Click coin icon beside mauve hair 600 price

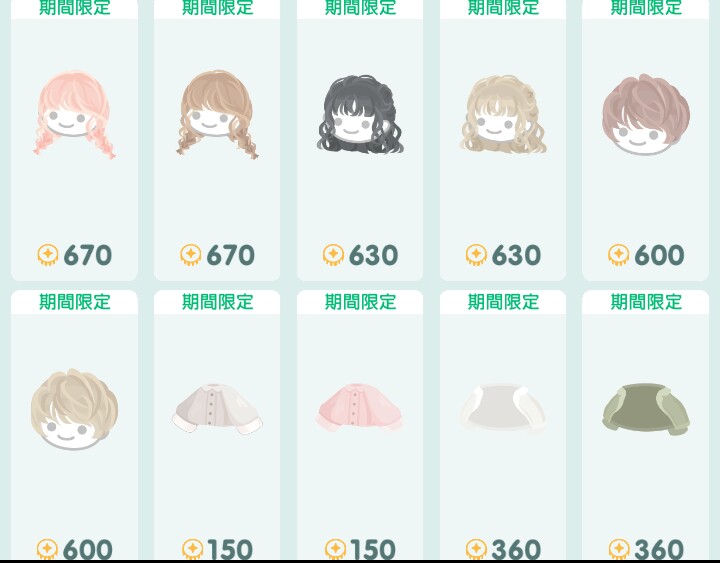[619, 255]
